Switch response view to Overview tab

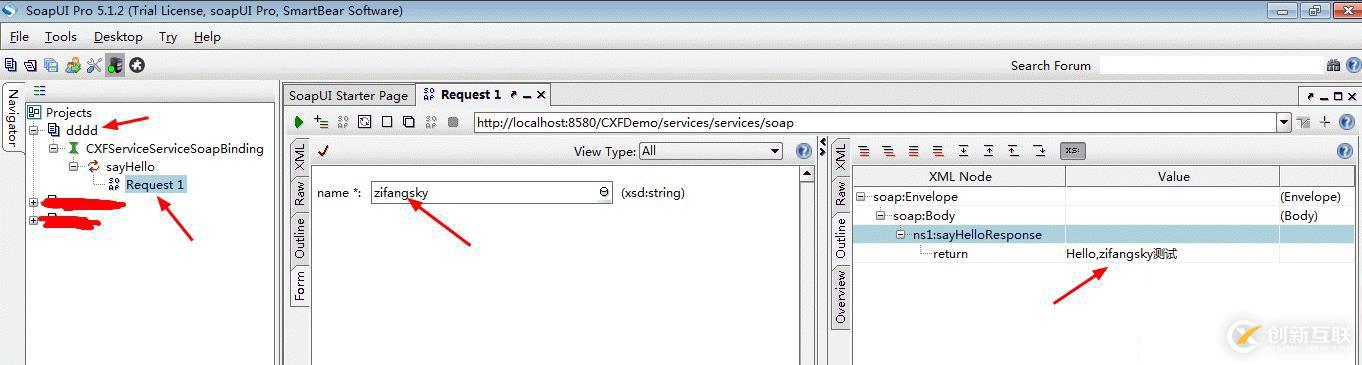(840, 296)
